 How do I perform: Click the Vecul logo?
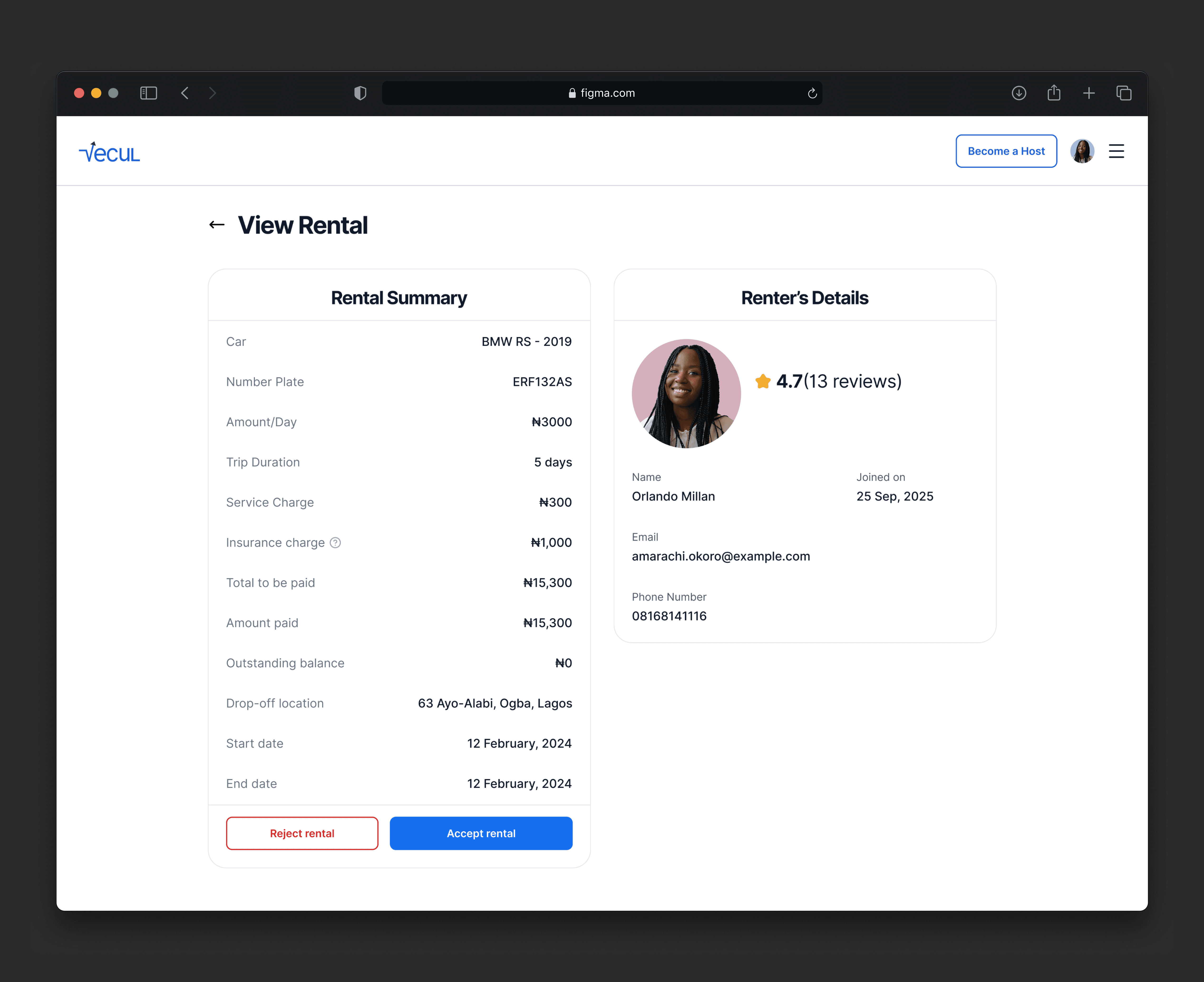(x=109, y=152)
